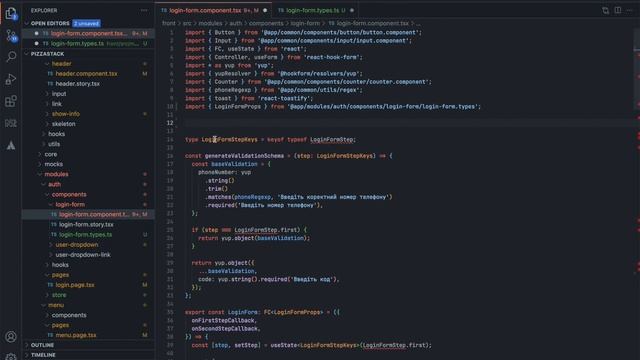
Task: Click the LoginFormStep identifier on line 14
Action: [x=331, y=140]
